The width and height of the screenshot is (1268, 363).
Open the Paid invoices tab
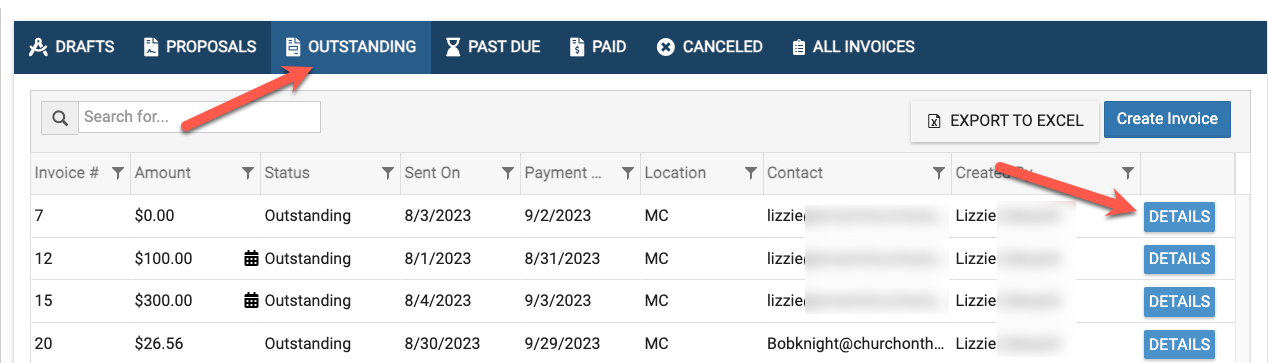[x=598, y=47]
